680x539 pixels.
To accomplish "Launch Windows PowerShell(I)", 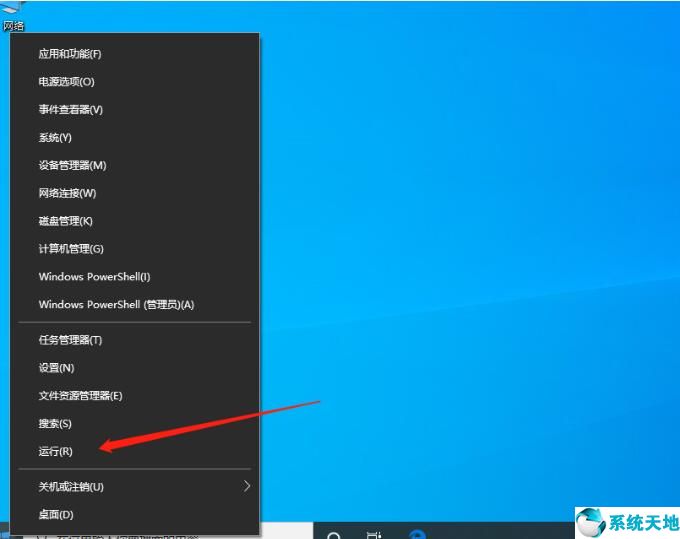I will [x=134, y=277].
